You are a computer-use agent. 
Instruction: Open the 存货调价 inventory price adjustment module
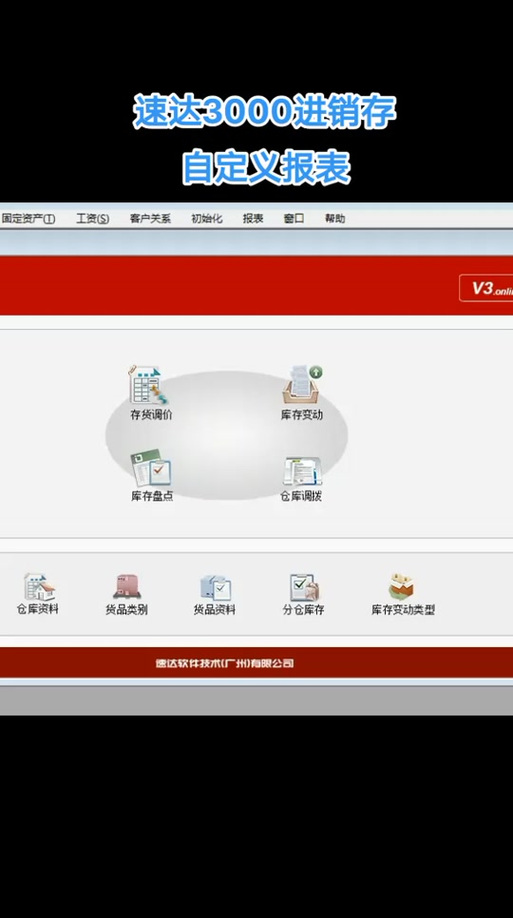tap(149, 392)
